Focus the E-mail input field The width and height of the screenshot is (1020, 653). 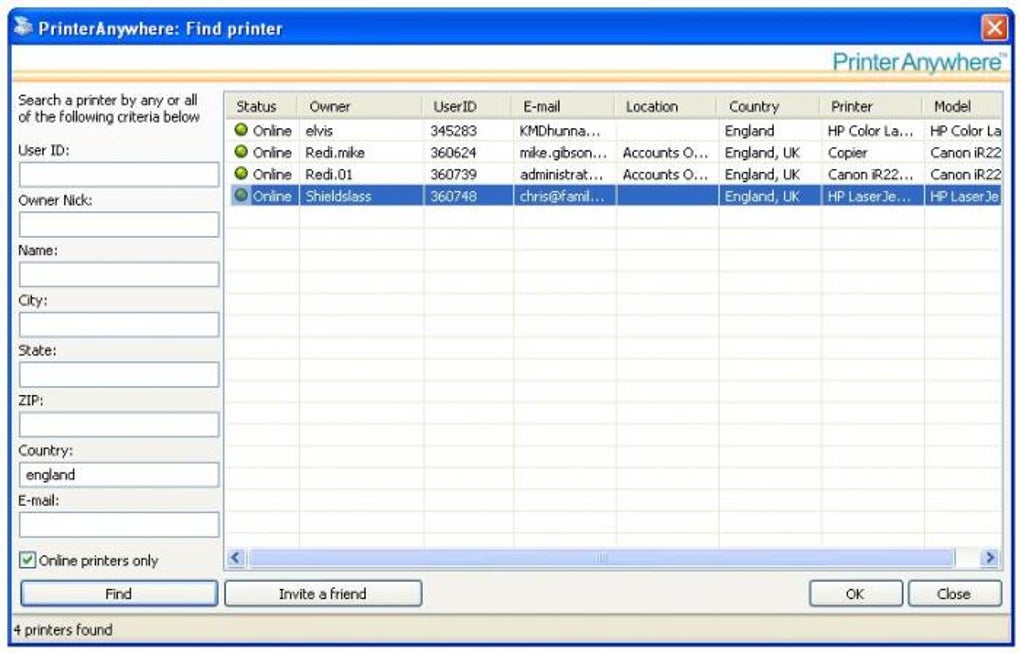[x=119, y=525]
